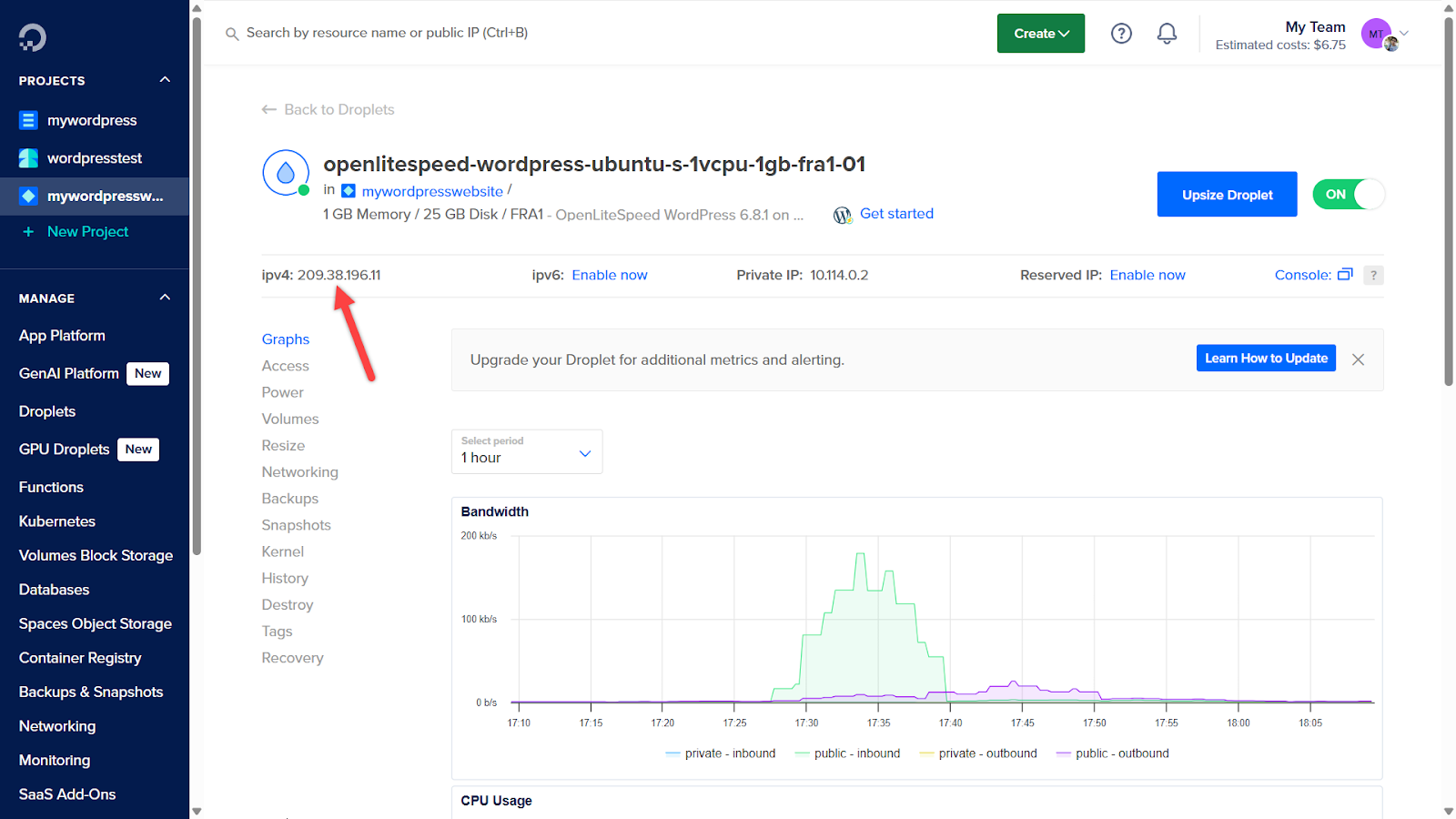Image resolution: width=1456 pixels, height=819 pixels.
Task: Click the public - inbound legend swatch
Action: click(802, 753)
